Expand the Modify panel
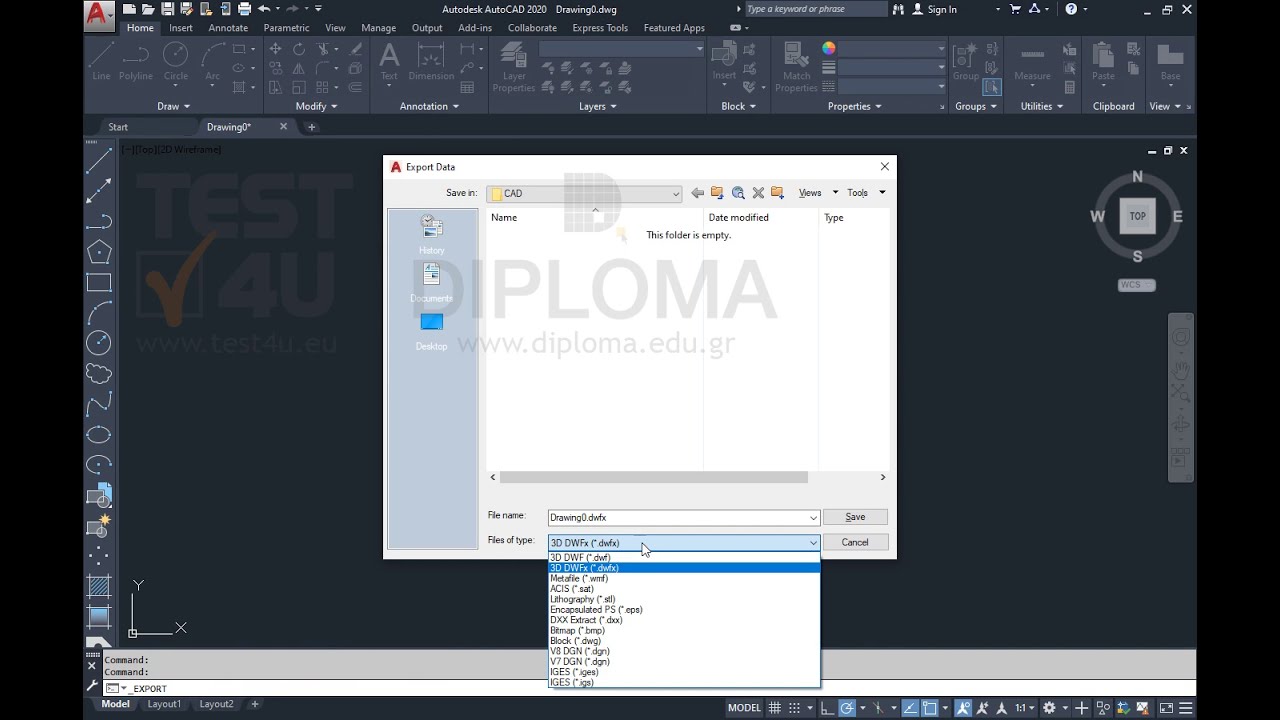Viewport: 1280px width, 720px height. [317, 106]
